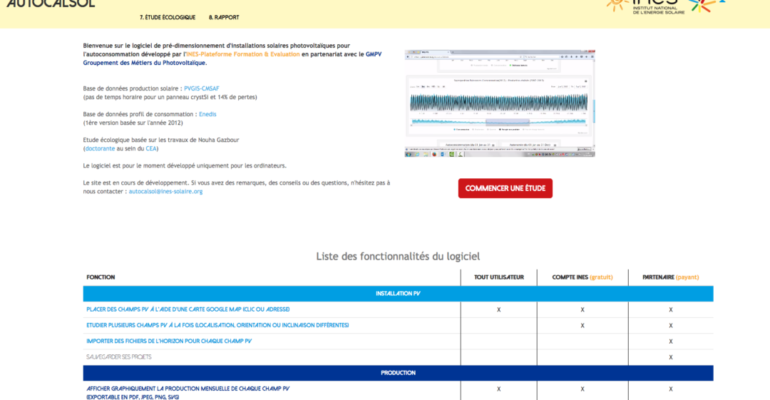
Task: Open the PVGIS-CMSAF database link
Action: [x=201, y=89]
